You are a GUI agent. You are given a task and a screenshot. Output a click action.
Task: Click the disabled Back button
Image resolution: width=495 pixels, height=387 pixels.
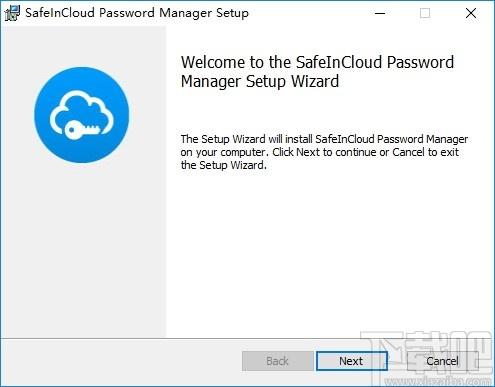(x=278, y=361)
